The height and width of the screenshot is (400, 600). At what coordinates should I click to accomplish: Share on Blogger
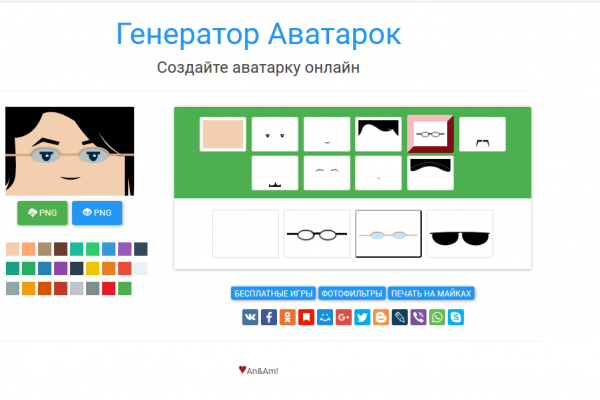(x=381, y=317)
